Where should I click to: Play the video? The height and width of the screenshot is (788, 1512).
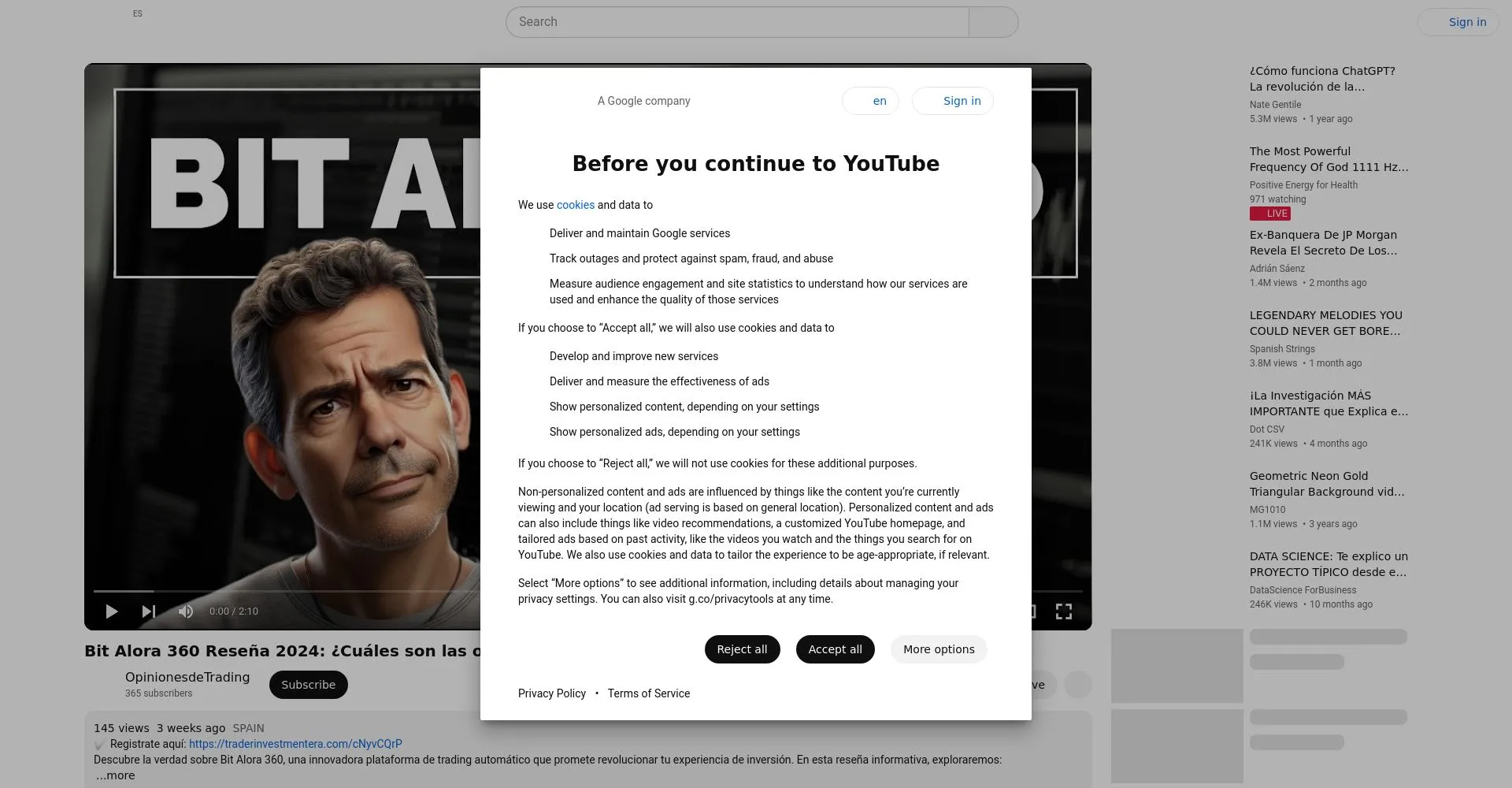coord(112,611)
